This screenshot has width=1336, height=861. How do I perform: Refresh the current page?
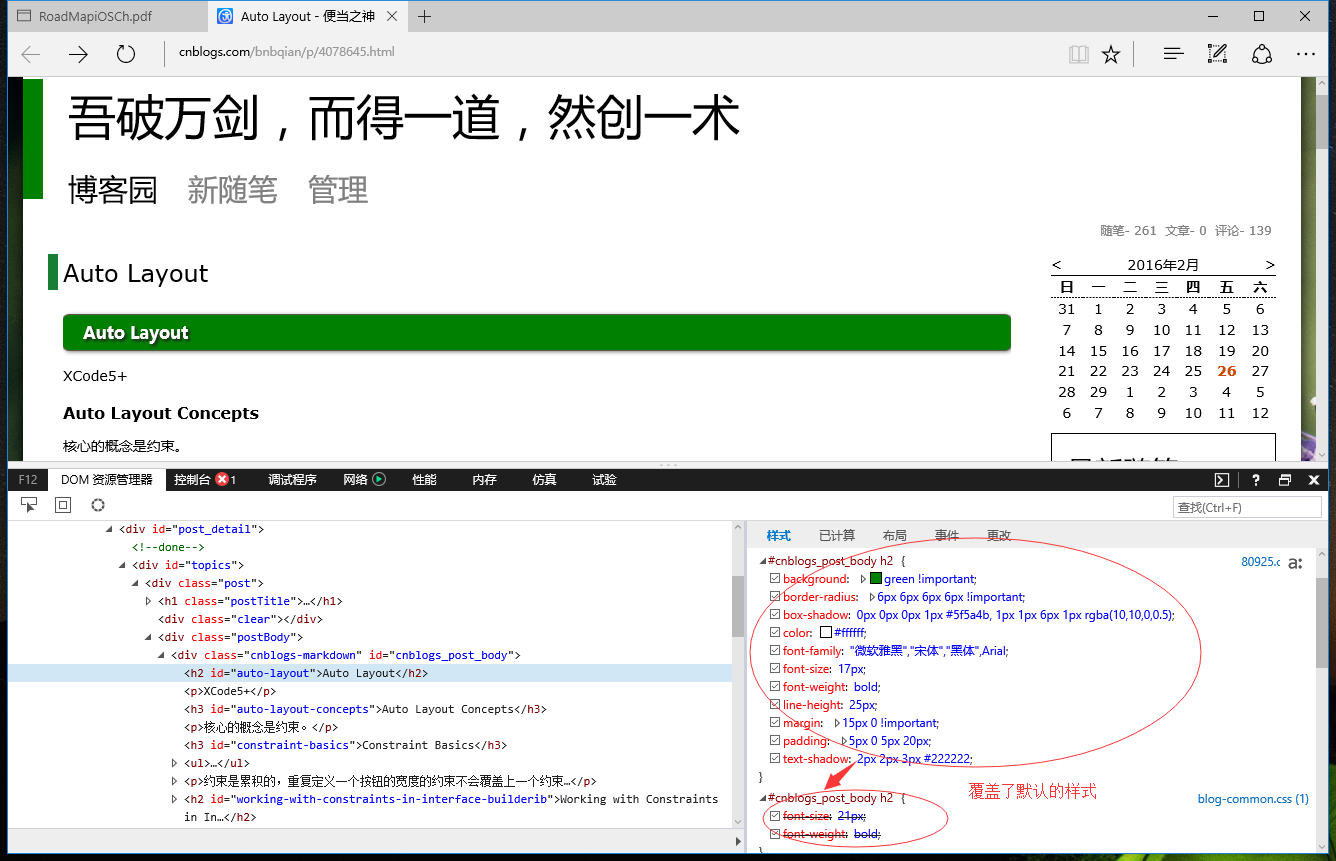[125, 54]
